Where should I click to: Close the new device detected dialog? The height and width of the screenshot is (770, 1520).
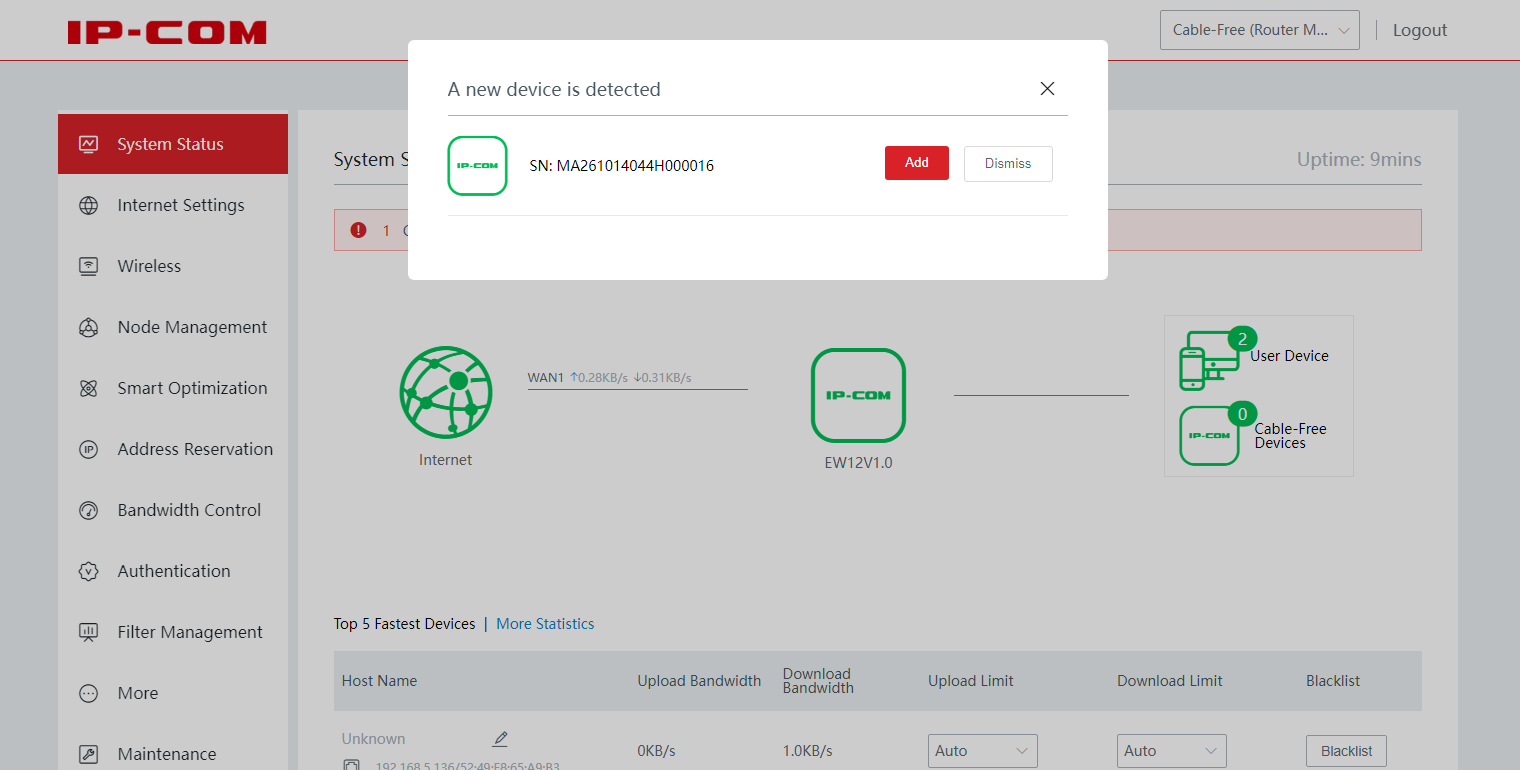coord(1047,89)
